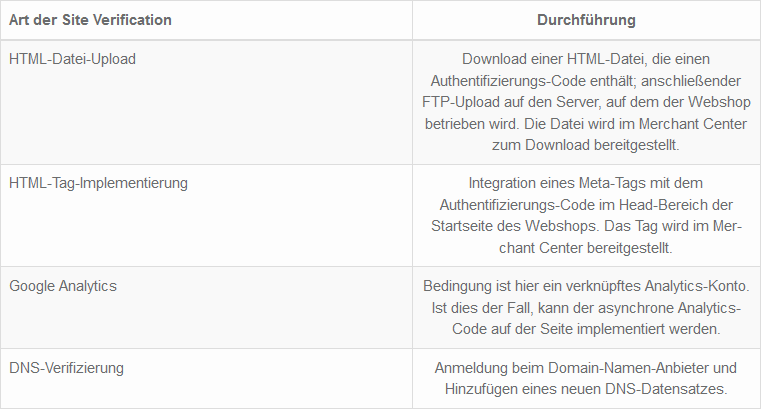Click the Domain-Namen-Anbieter description cell
761x409 pixels.
coord(586,378)
